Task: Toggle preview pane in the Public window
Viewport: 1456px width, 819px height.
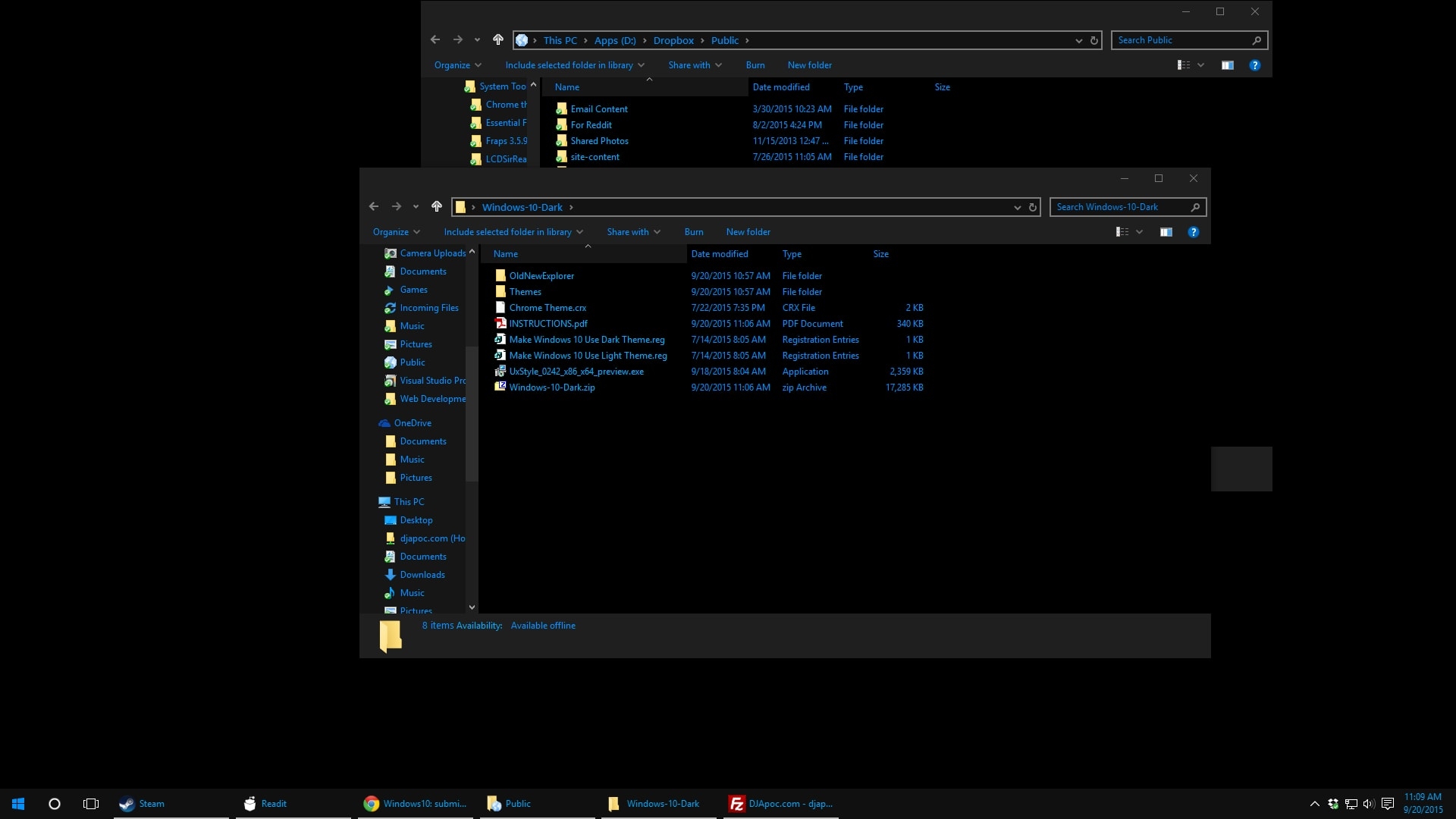Action: (1227, 65)
